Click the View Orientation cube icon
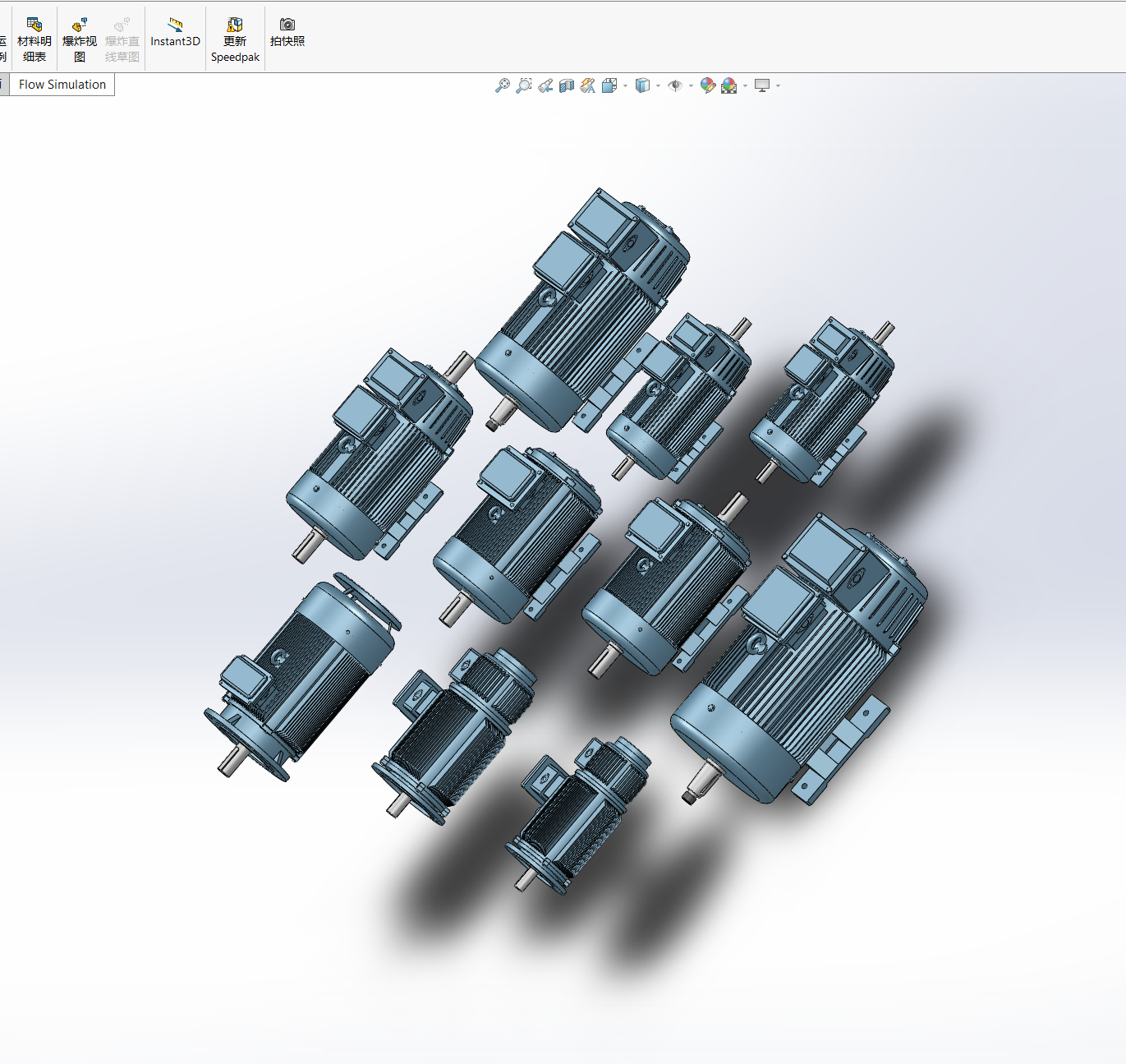Viewport: 1126px width, 1064px height. [609, 85]
